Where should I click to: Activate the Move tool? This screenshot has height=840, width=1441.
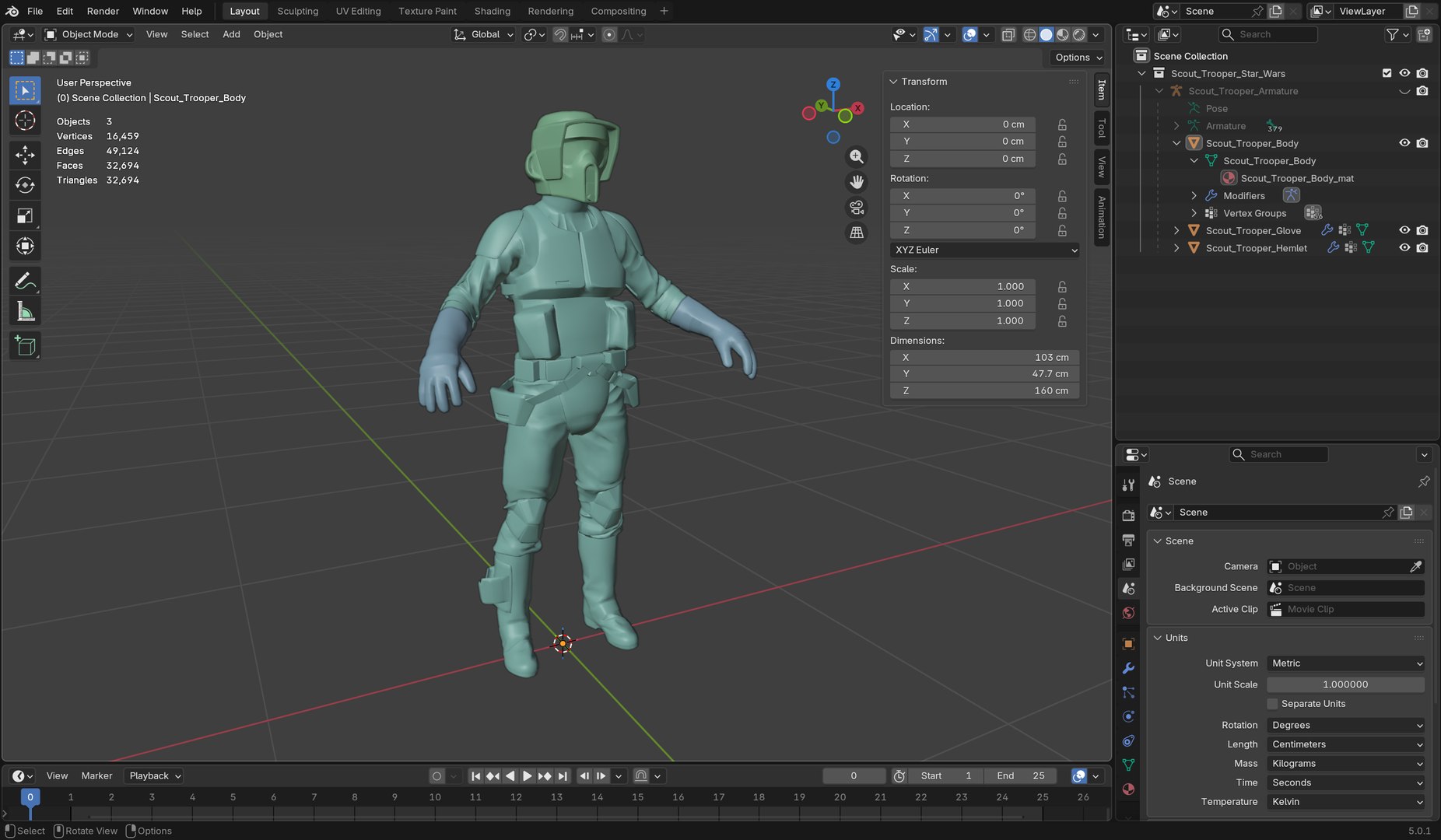click(25, 155)
